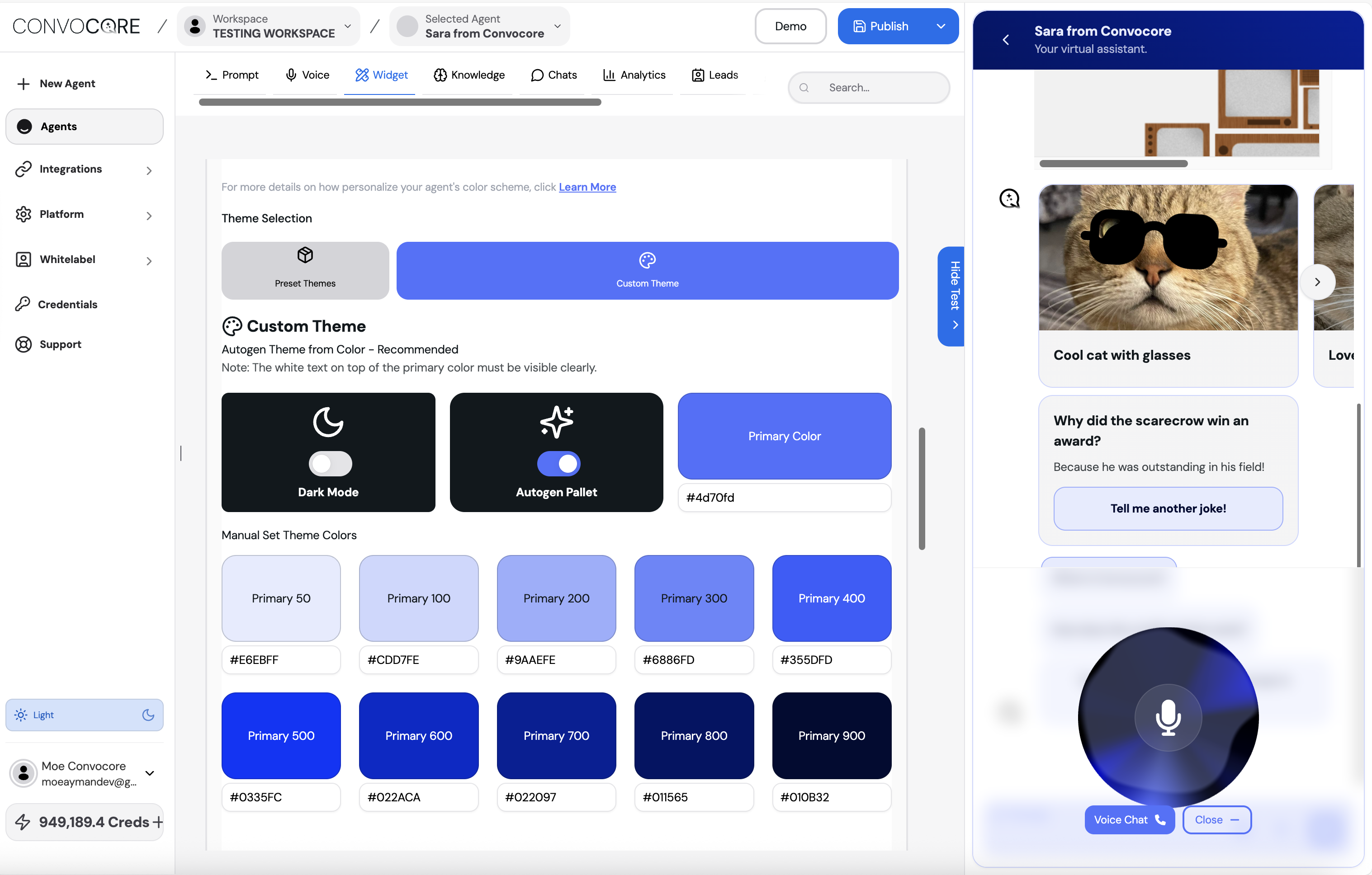Click the back arrow in chat header
The height and width of the screenshot is (875, 1372).
[1006, 40]
